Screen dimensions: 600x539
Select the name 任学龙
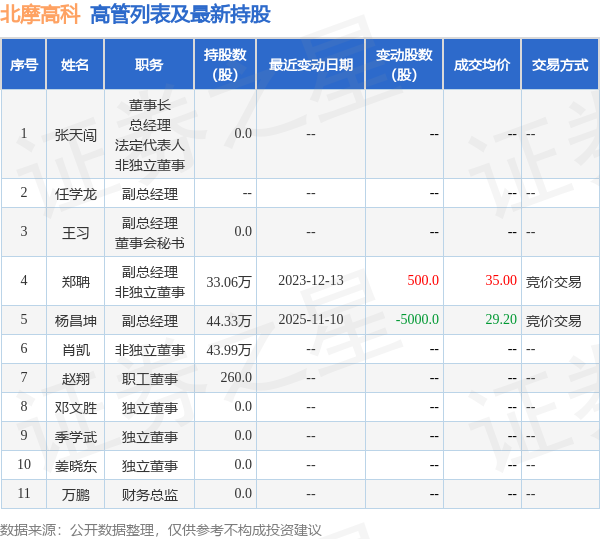[75, 194]
